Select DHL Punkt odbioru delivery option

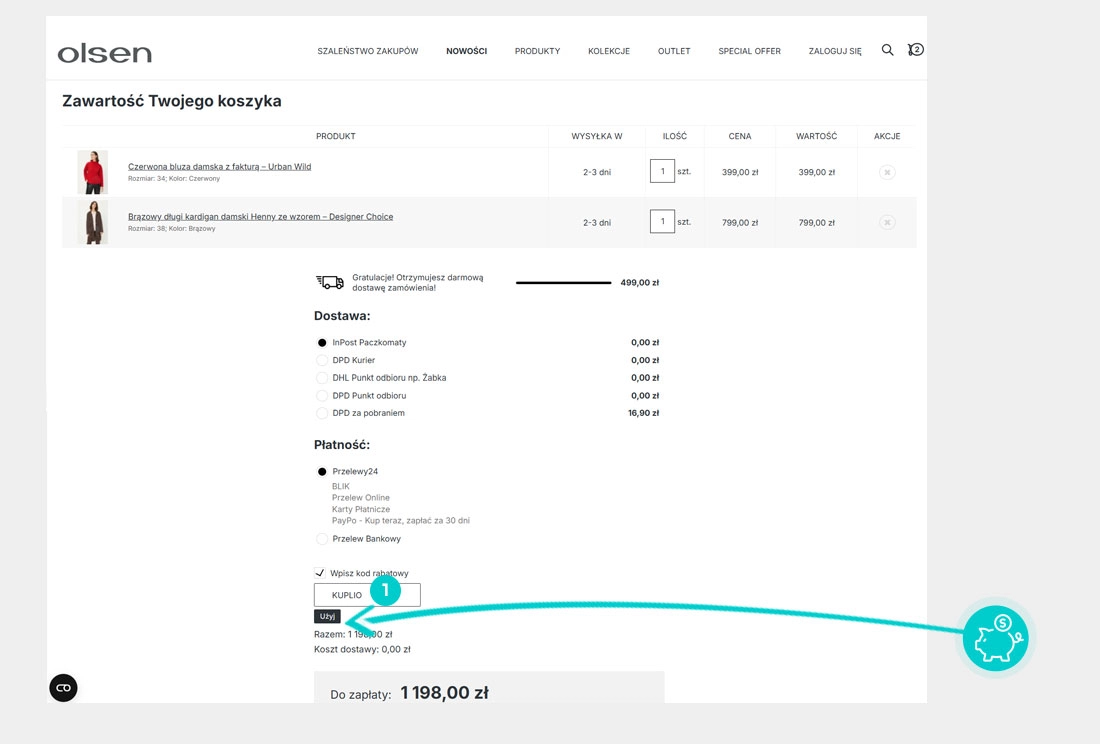click(x=322, y=378)
